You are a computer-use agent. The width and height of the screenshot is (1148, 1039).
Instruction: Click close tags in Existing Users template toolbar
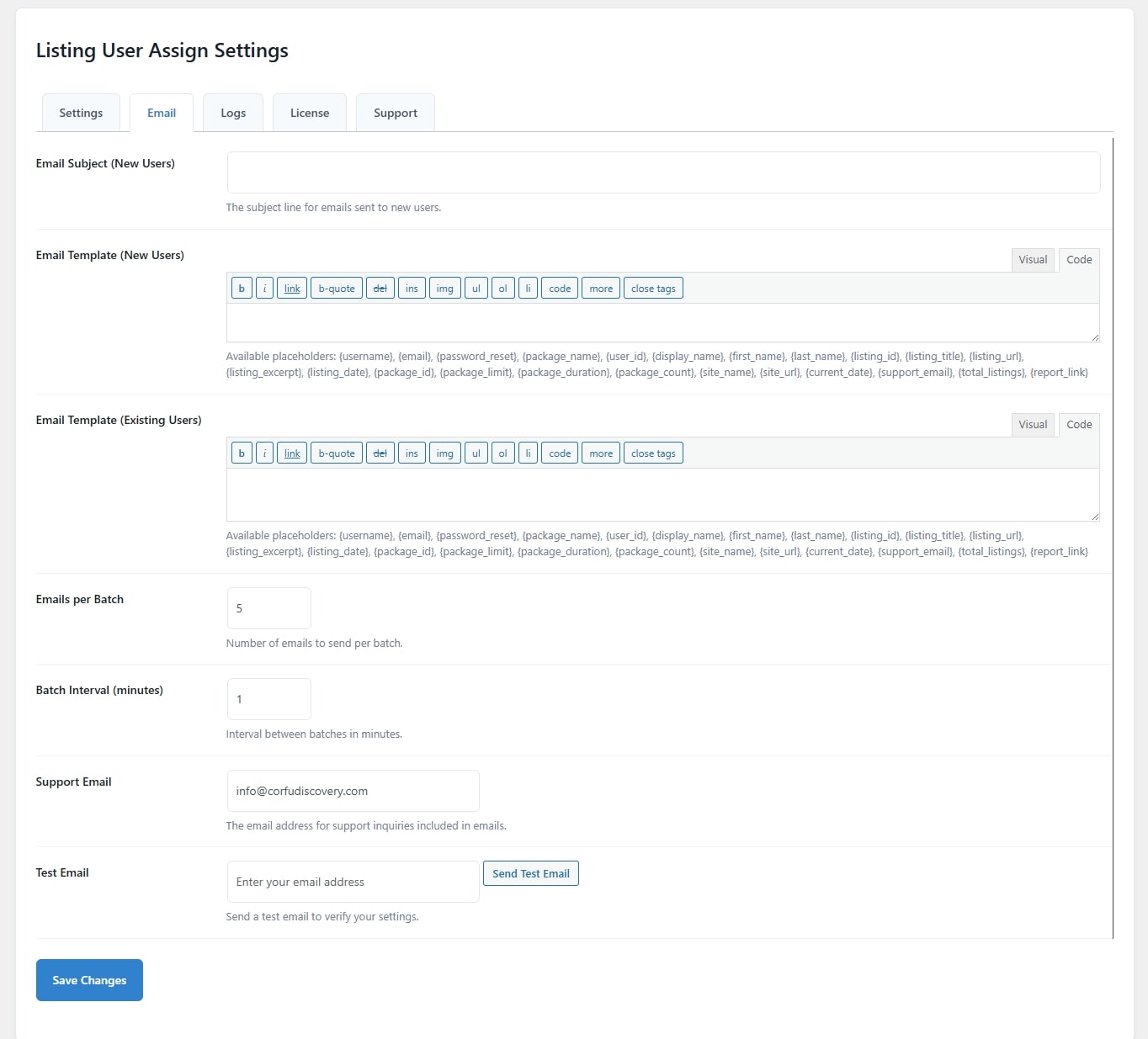(x=653, y=453)
